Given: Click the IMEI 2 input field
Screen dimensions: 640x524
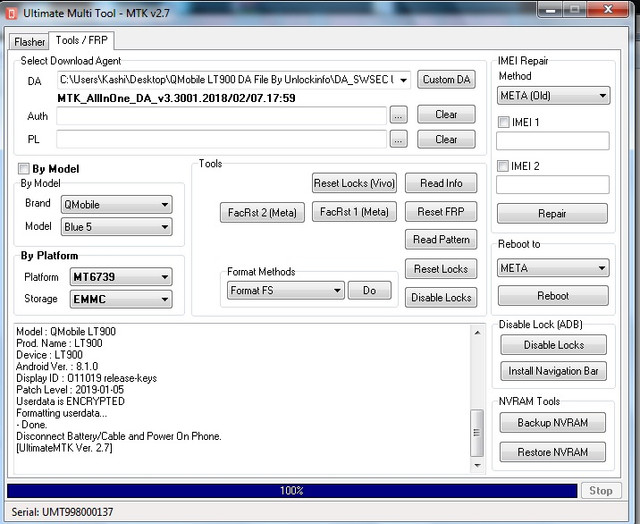Looking at the screenshot, I should click(x=553, y=184).
